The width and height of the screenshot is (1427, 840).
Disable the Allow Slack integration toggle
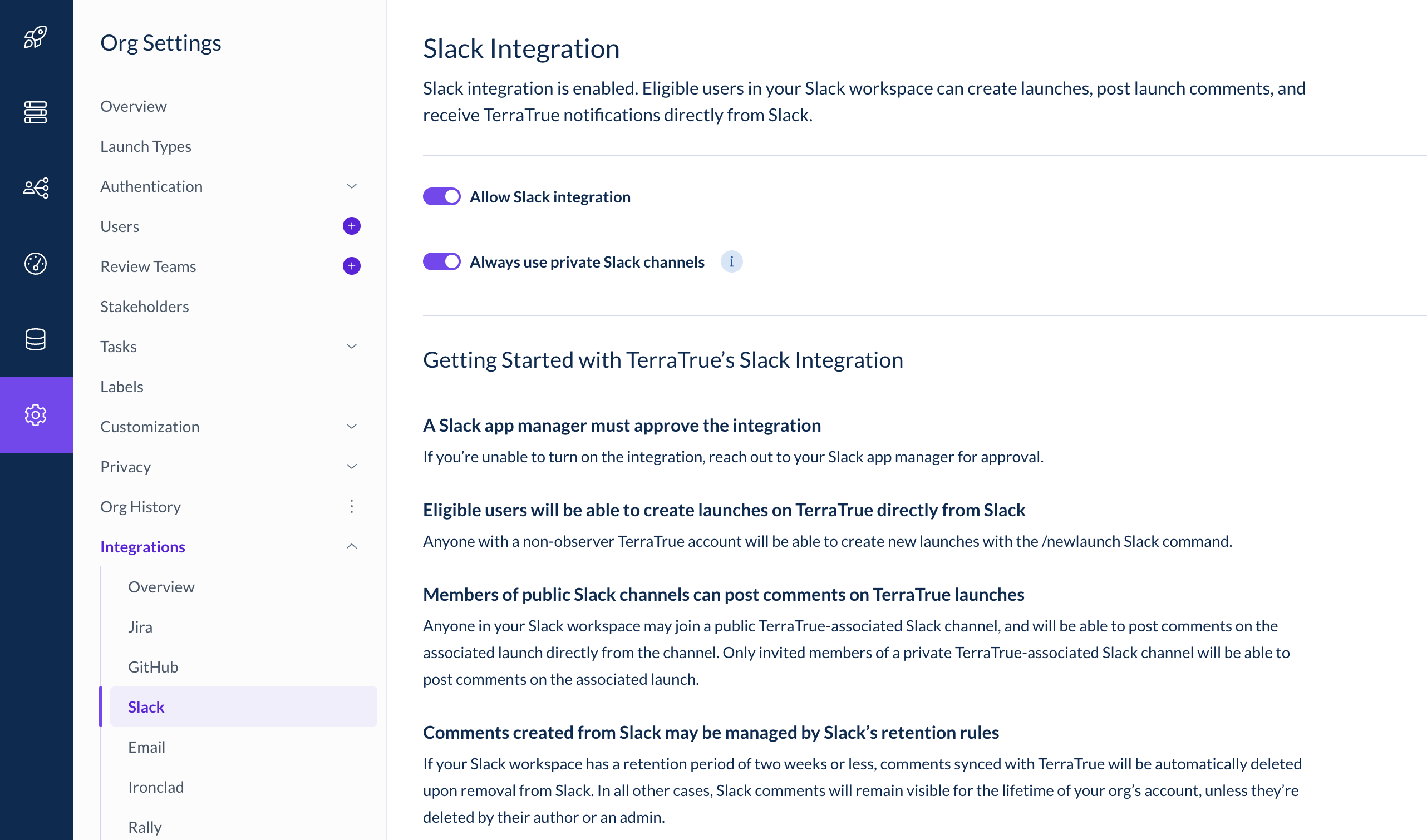[442, 197]
